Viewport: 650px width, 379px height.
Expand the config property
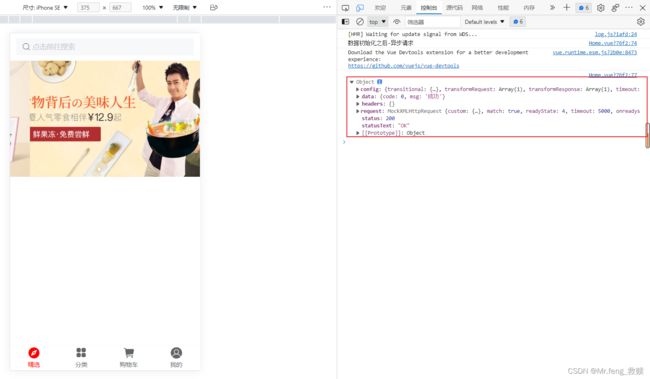pos(357,89)
